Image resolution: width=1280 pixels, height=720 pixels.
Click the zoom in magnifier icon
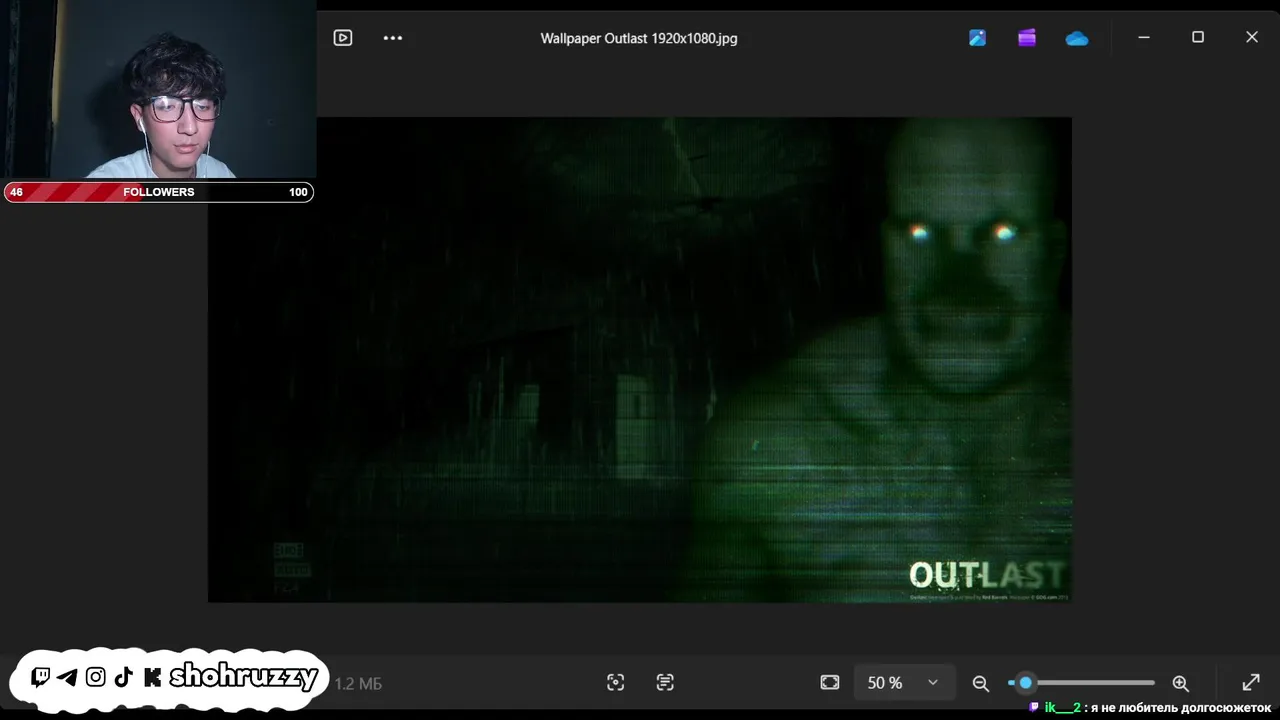pos(1181,683)
